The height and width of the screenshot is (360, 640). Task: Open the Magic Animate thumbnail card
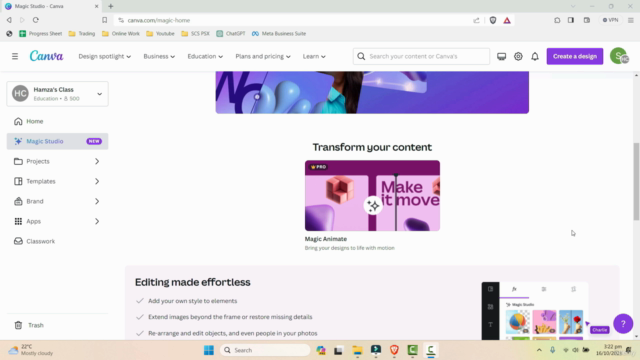point(372,196)
